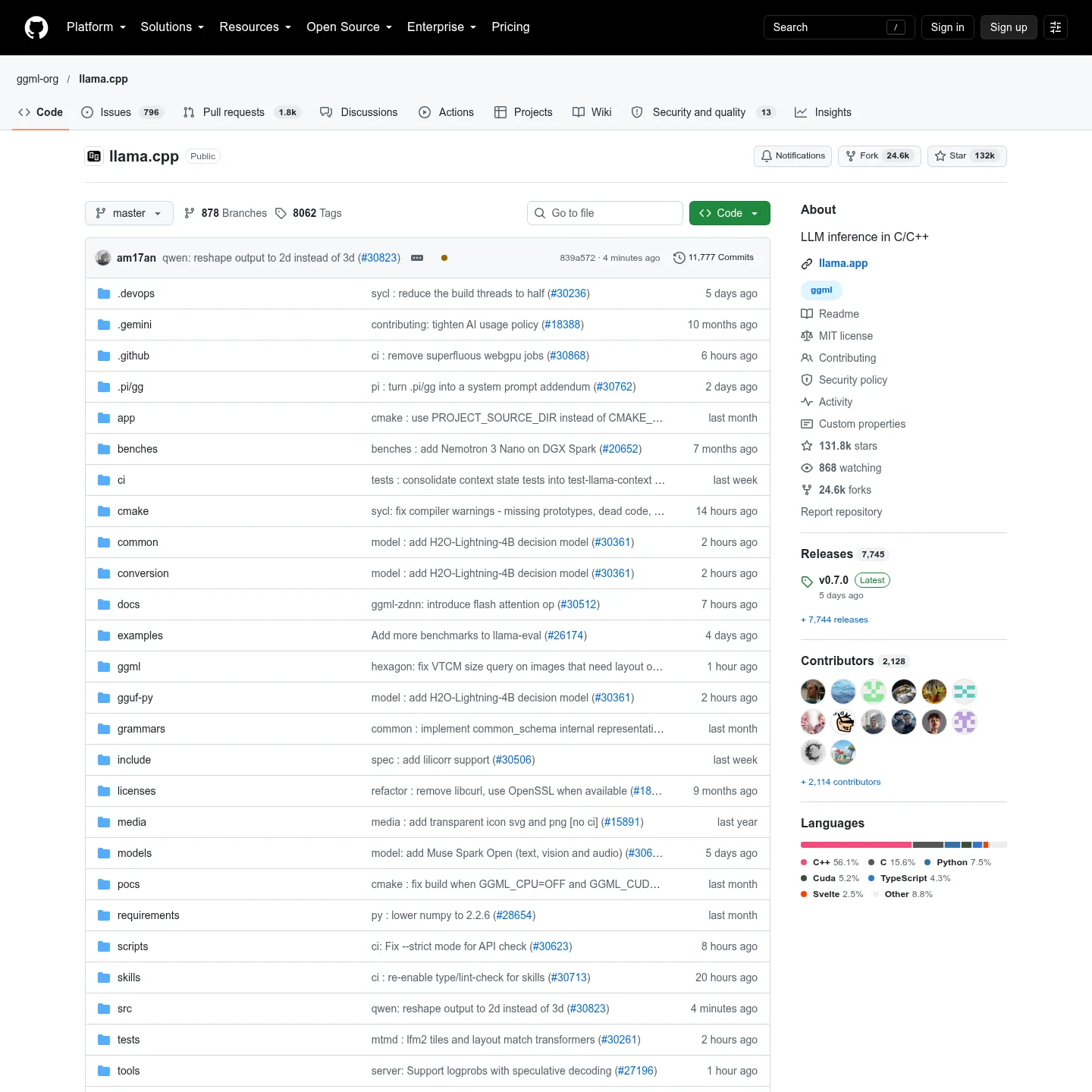Open the Discussions tab
The image size is (1092, 1092).
(x=359, y=112)
